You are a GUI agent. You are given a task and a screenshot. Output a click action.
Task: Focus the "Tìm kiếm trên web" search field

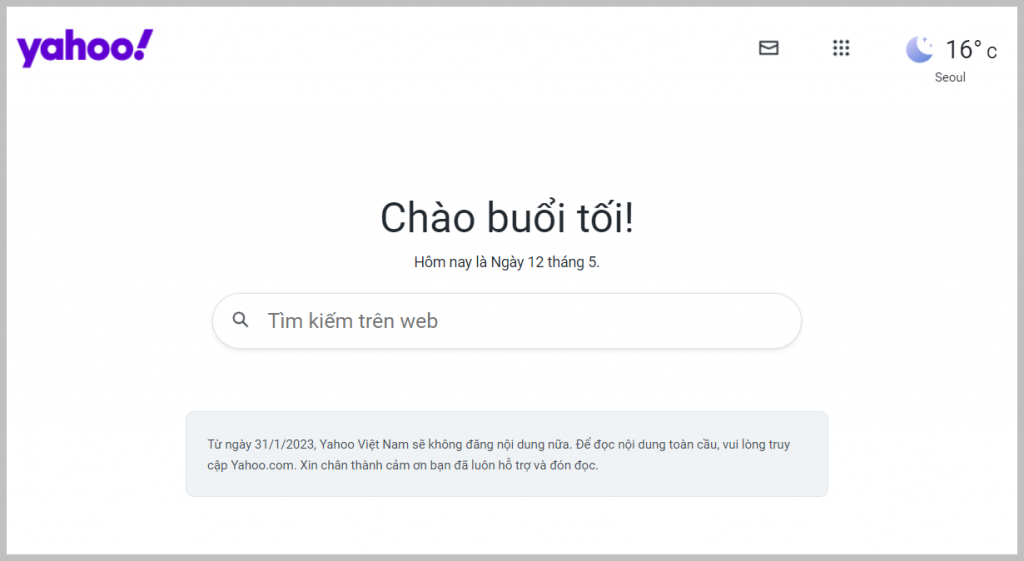[x=507, y=321]
